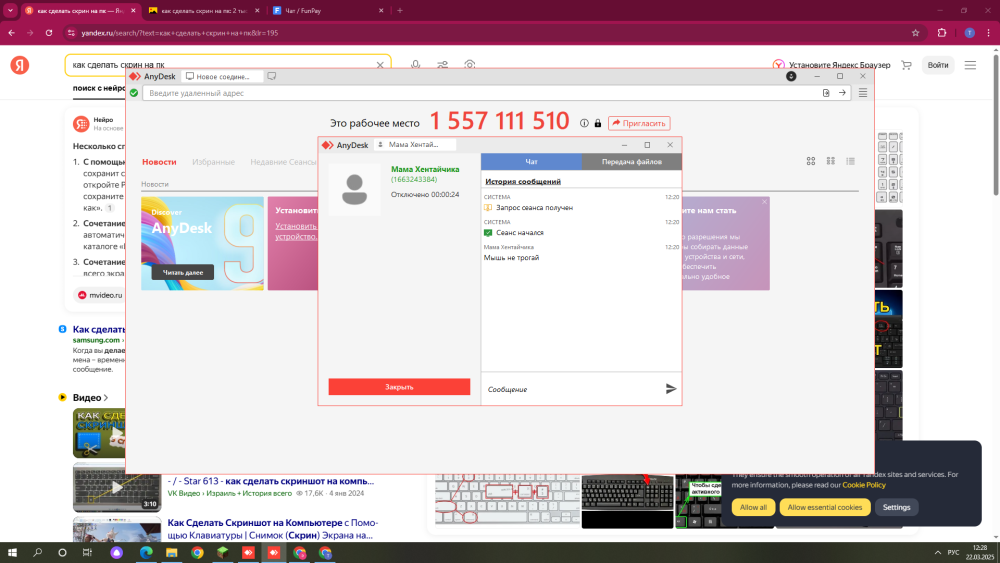Clear the Yandex search field with the X
1000x563 pixels.
coord(380,65)
